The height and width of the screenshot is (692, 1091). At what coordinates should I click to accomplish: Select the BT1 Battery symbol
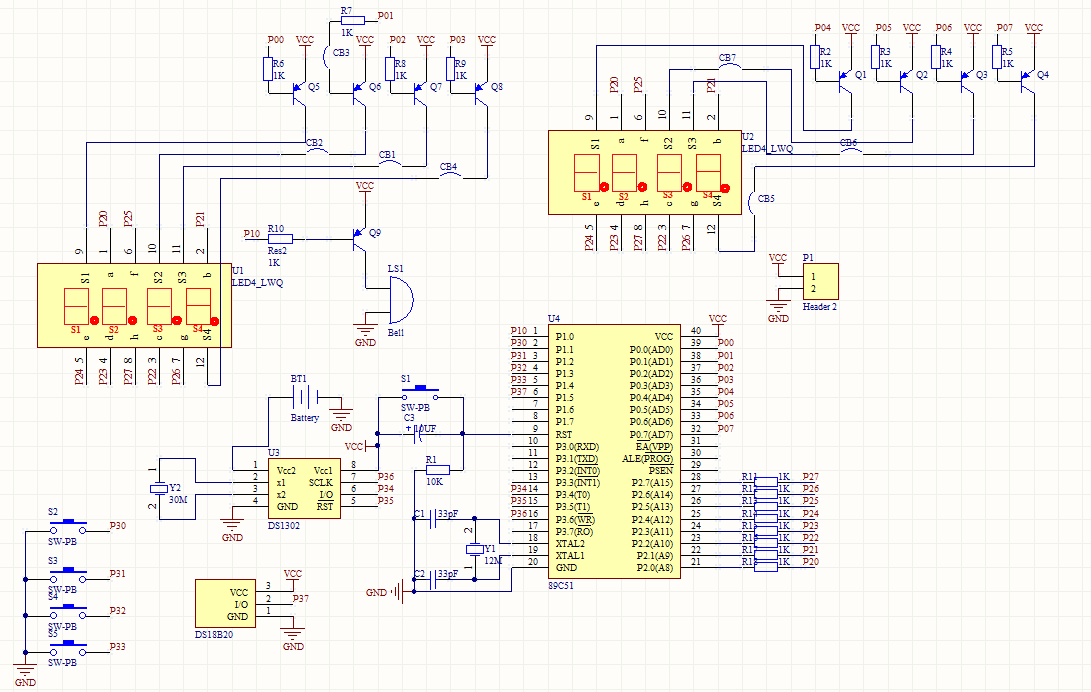tap(305, 395)
